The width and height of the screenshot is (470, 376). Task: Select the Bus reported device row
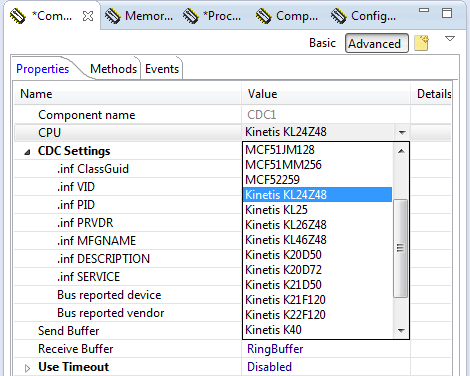point(127,295)
